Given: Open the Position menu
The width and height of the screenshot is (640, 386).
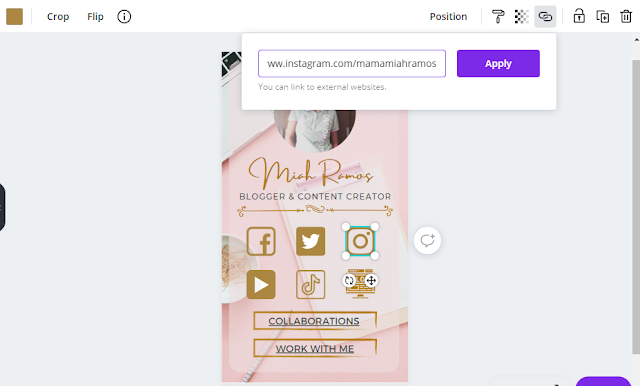Looking at the screenshot, I should [448, 17].
